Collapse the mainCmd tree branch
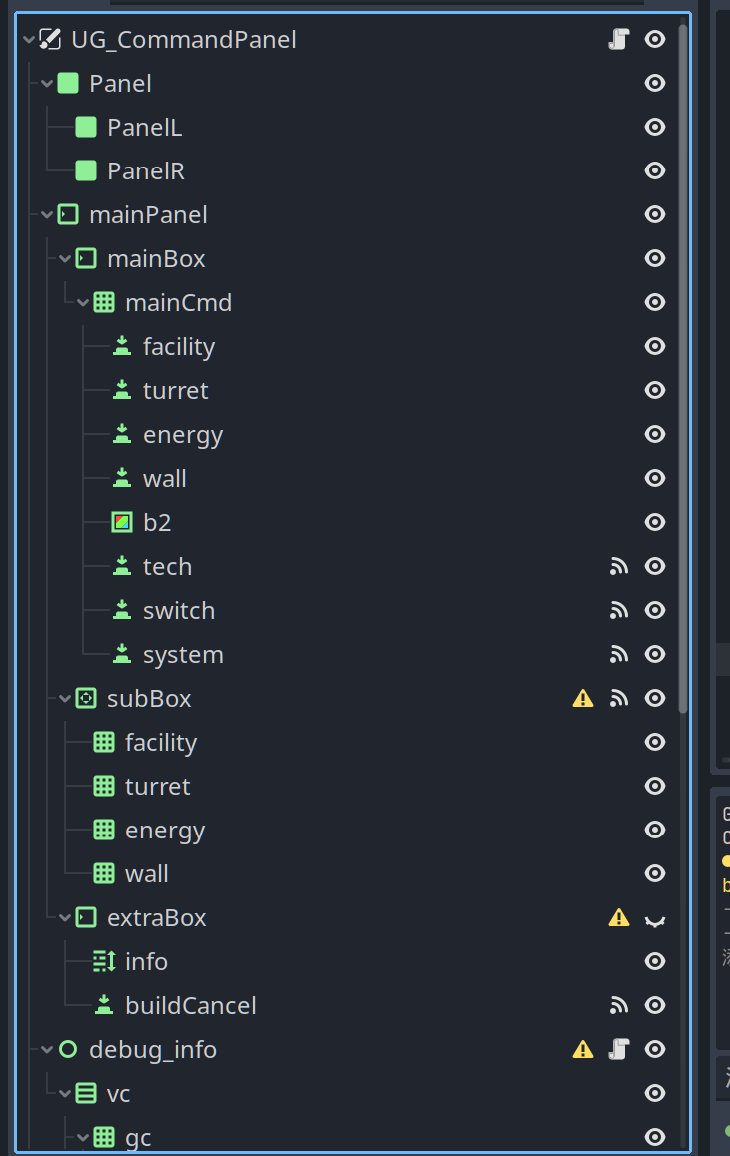The width and height of the screenshot is (730, 1156). coord(81,302)
